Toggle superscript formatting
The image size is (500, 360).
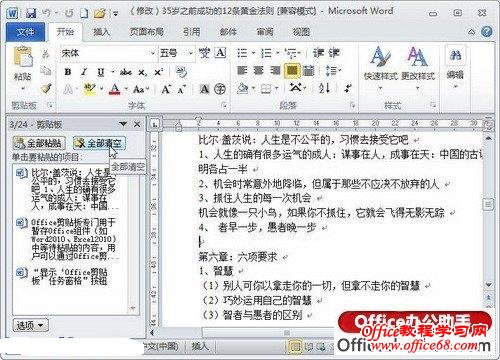pyautogui.click(x=158, y=72)
